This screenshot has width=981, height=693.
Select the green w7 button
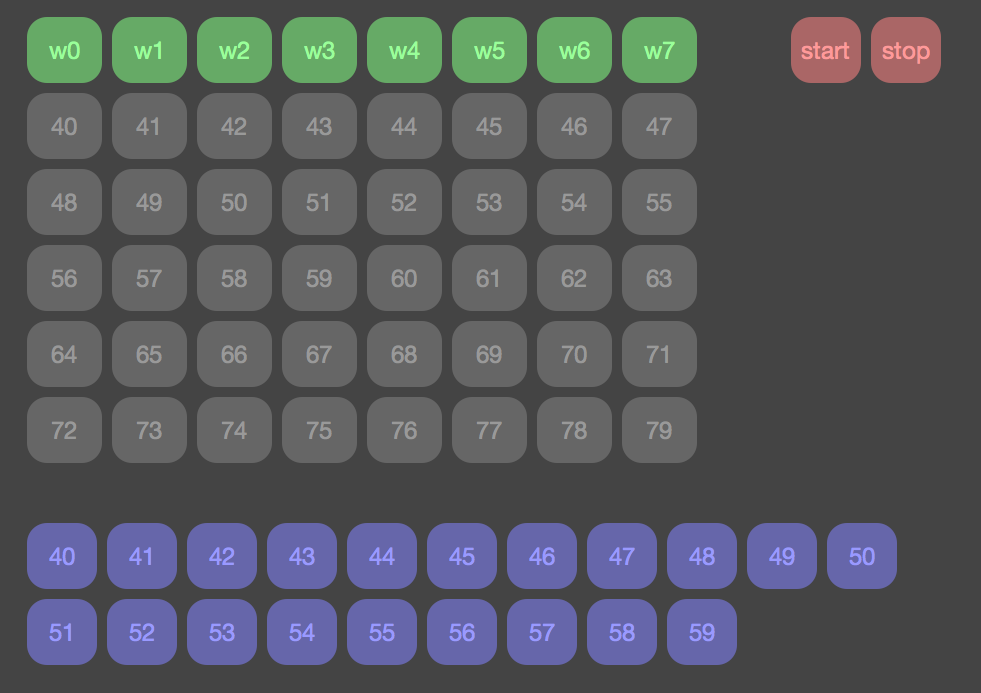659,50
